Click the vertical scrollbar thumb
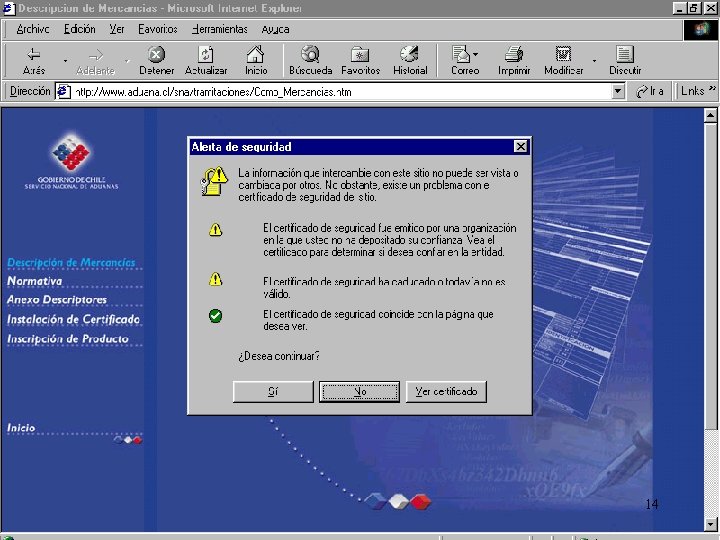720x540 pixels. [710, 276]
